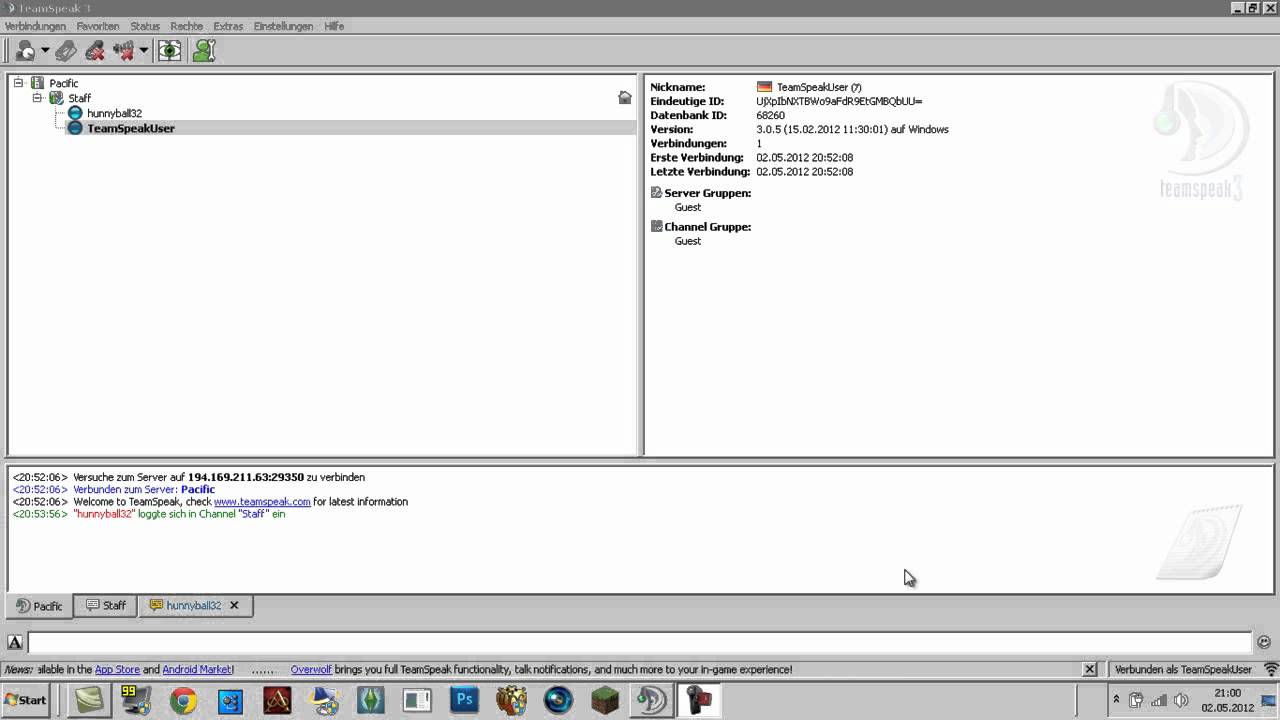The width and height of the screenshot is (1280, 720).
Task: Click the German flag beside the nickname
Action: click(x=765, y=87)
